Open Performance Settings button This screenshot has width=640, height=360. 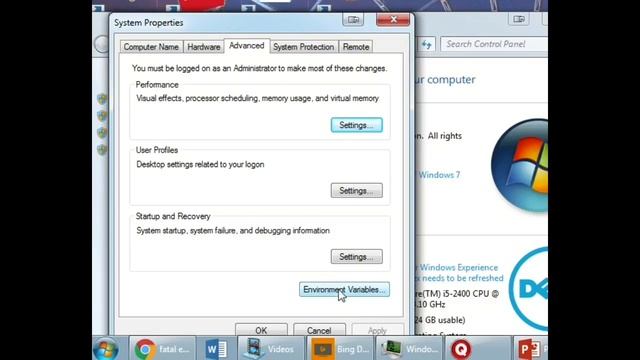(x=356, y=125)
